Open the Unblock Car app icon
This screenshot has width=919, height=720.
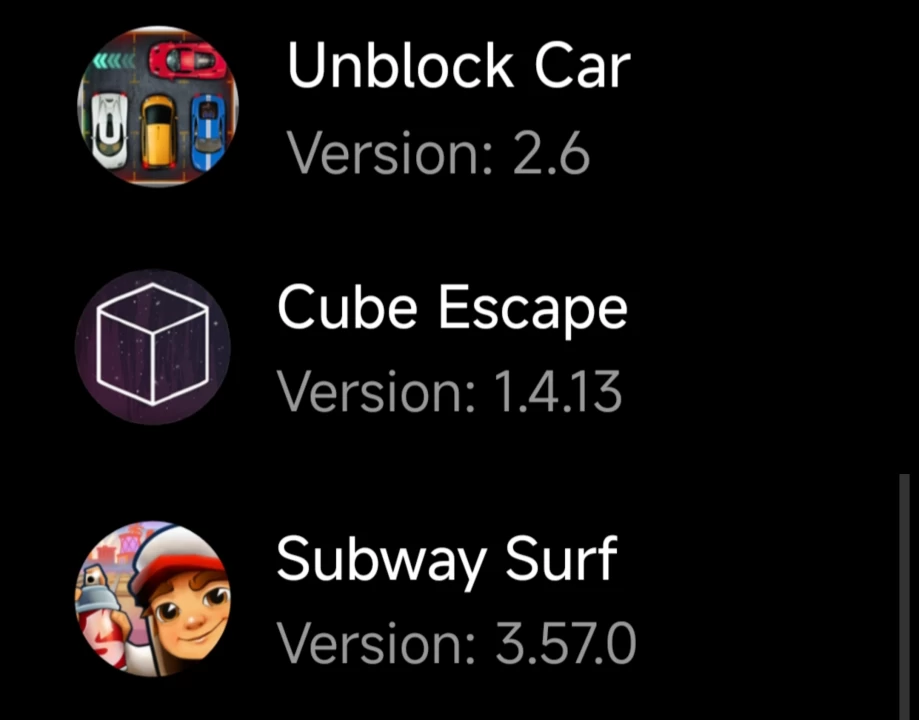tap(158, 106)
